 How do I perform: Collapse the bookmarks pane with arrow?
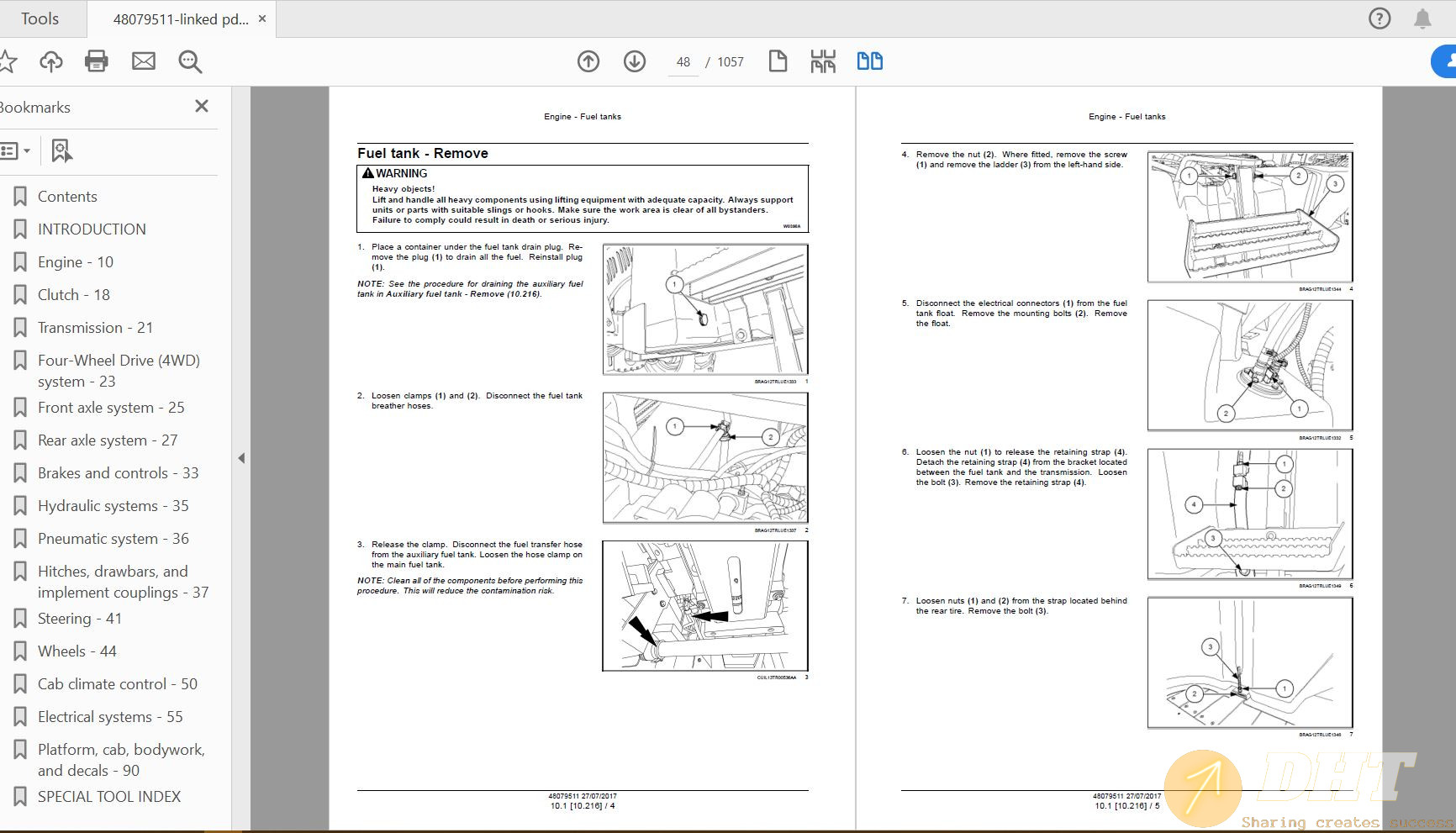pos(241,458)
